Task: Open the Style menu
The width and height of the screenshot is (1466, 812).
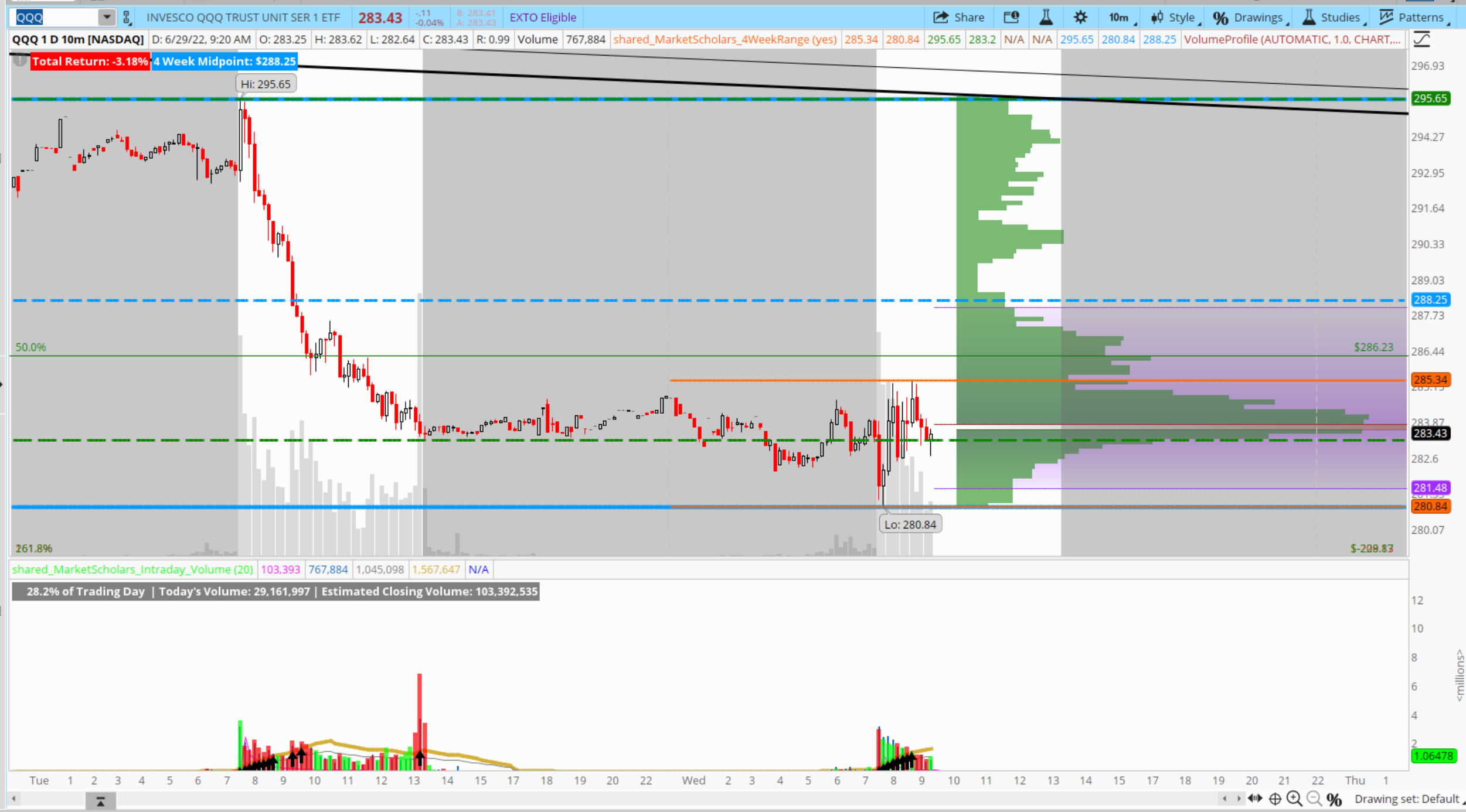Action: pos(1174,18)
